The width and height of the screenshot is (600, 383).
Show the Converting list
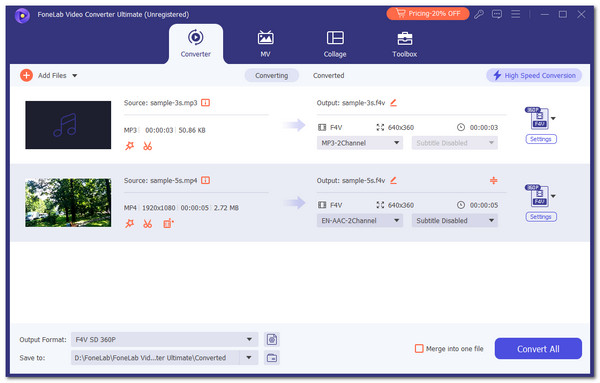pos(271,75)
